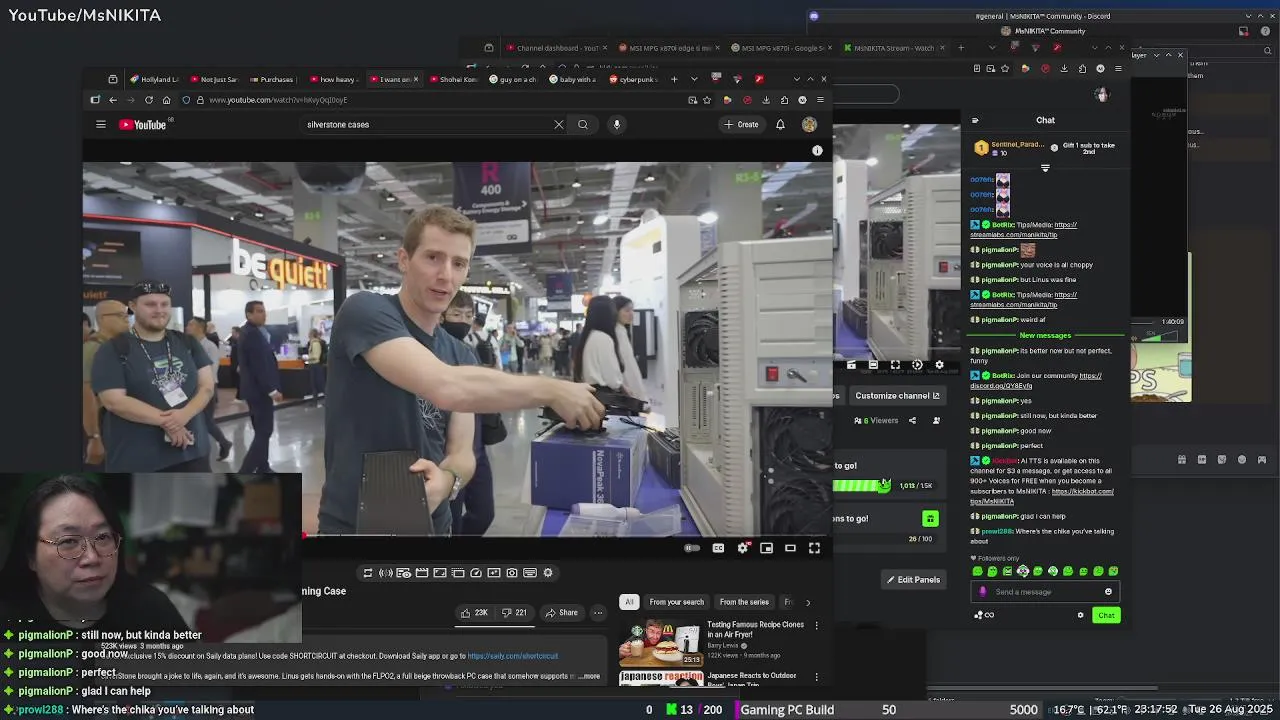This screenshot has width=1280, height=720.
Task: Toggle theater mode on the player
Action: click(x=790, y=548)
